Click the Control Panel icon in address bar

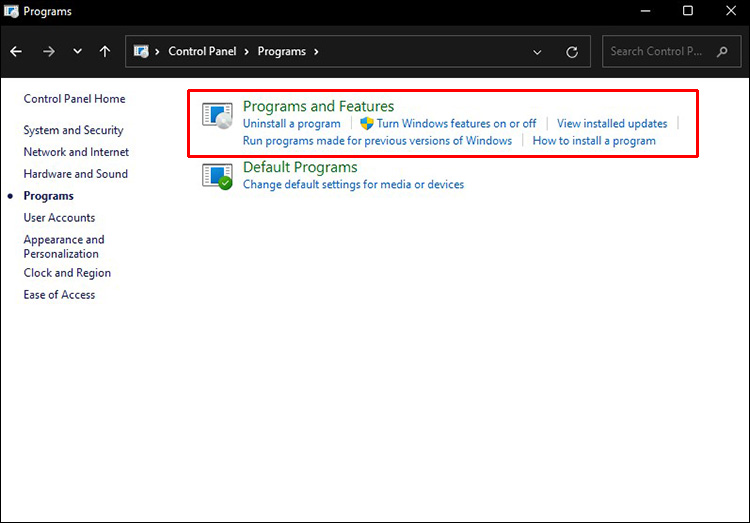coord(141,51)
